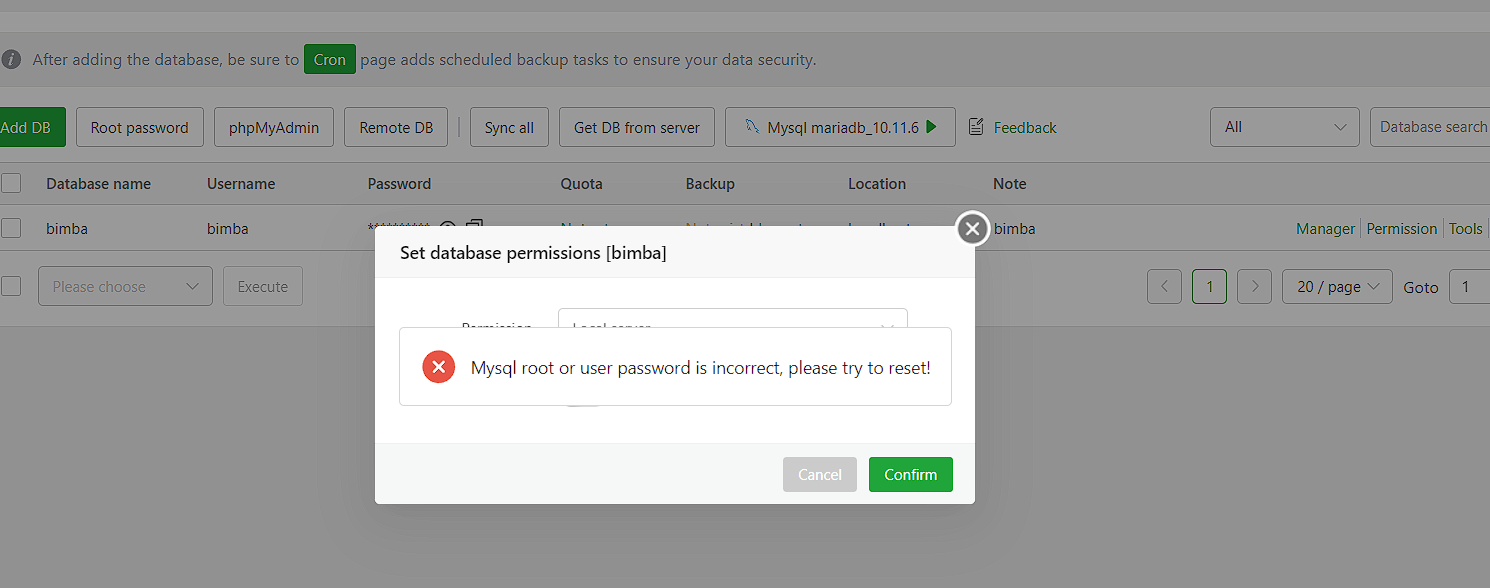Go to previous page arrow
1490x588 pixels.
point(1164,287)
